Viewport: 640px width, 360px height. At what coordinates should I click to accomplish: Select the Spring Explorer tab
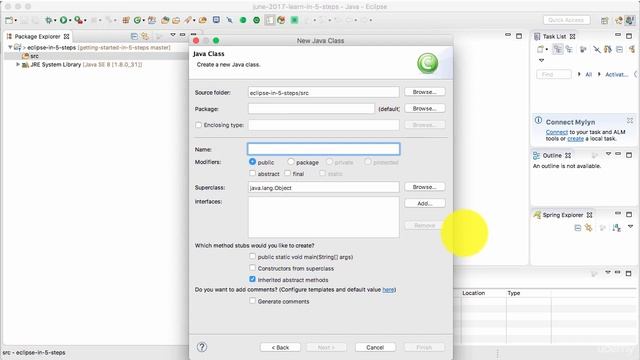(x=562, y=215)
